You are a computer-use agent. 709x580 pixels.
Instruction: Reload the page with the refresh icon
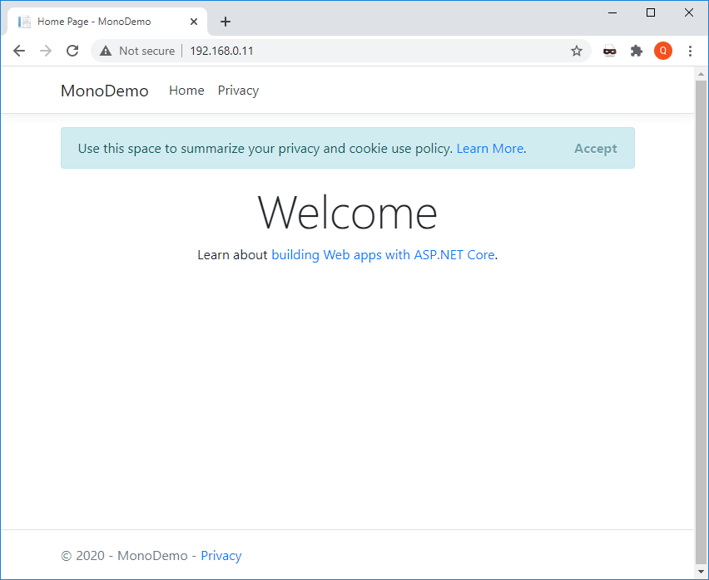coord(72,51)
